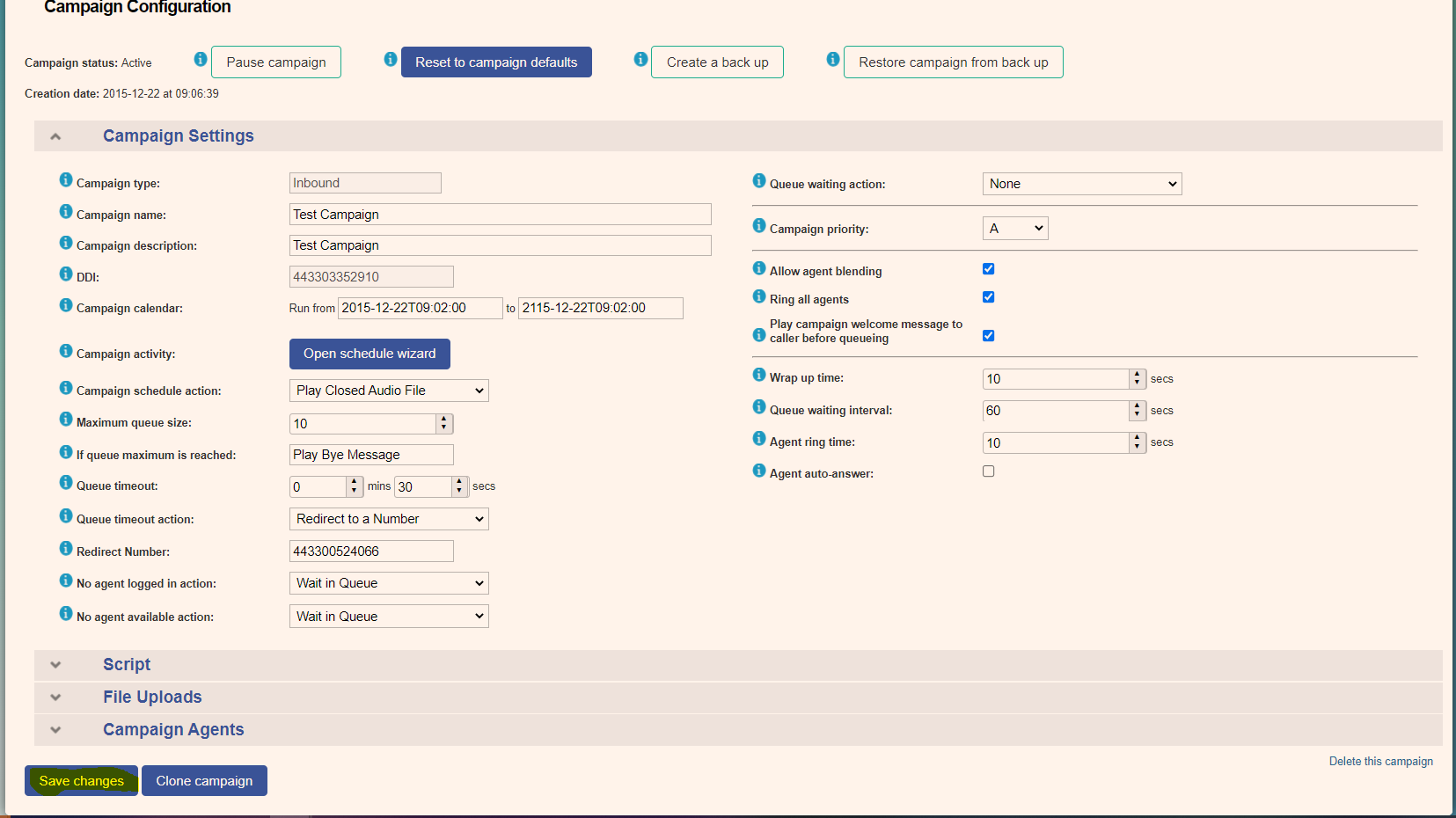
Task: Toggle Play campaign welcome message checkbox
Action: (989, 336)
